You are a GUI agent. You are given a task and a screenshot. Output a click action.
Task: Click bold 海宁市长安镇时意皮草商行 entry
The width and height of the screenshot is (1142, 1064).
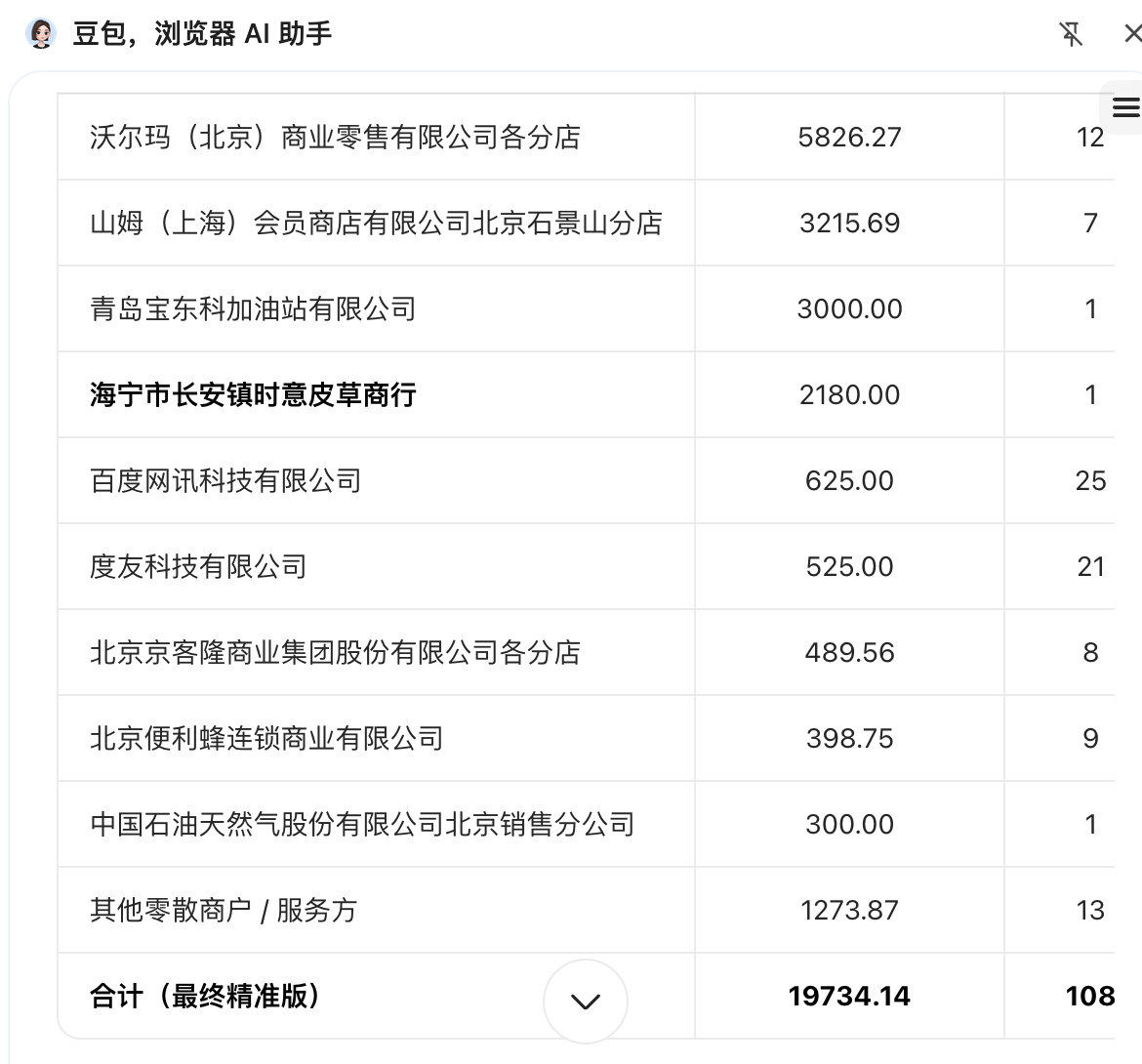[x=253, y=395]
